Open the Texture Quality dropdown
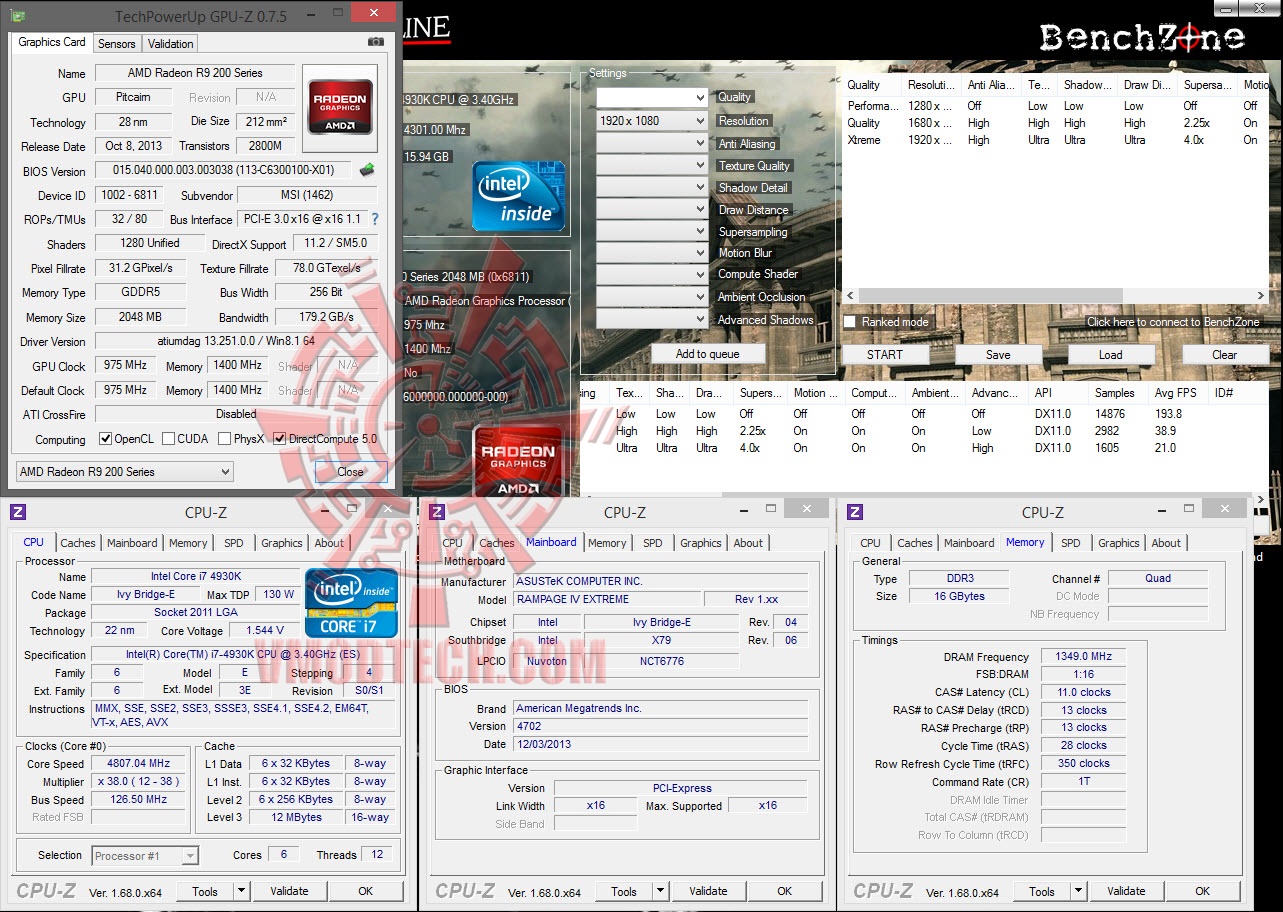 pyautogui.click(x=652, y=165)
